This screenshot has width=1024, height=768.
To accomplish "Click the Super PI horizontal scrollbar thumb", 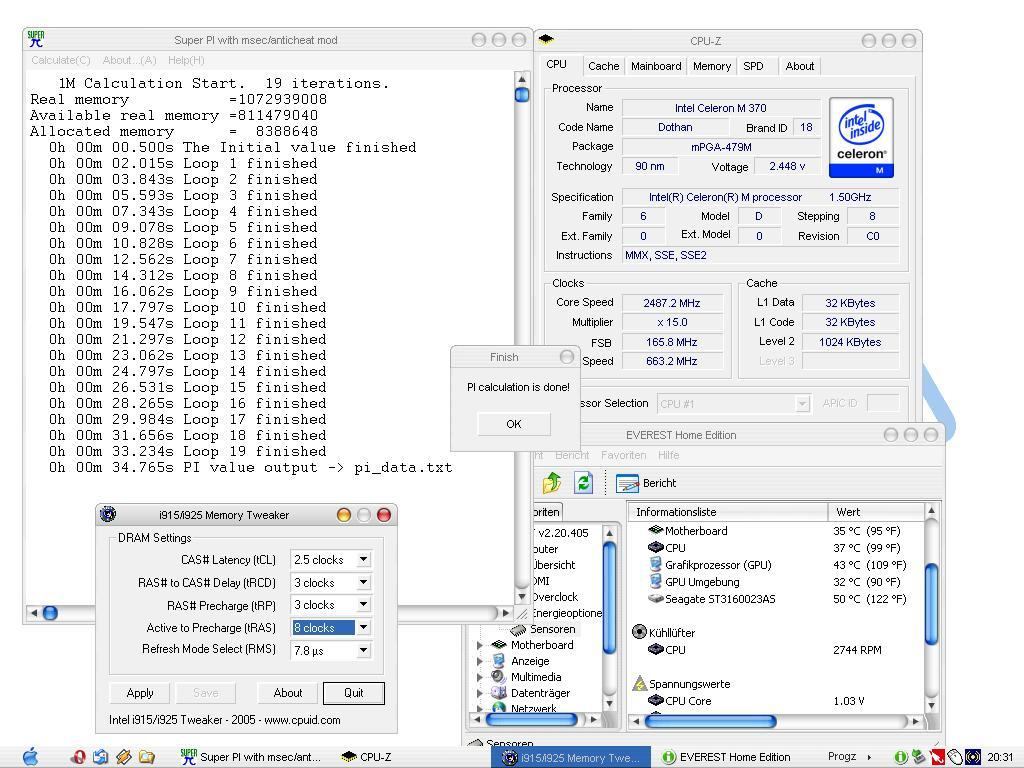I will click(50, 613).
